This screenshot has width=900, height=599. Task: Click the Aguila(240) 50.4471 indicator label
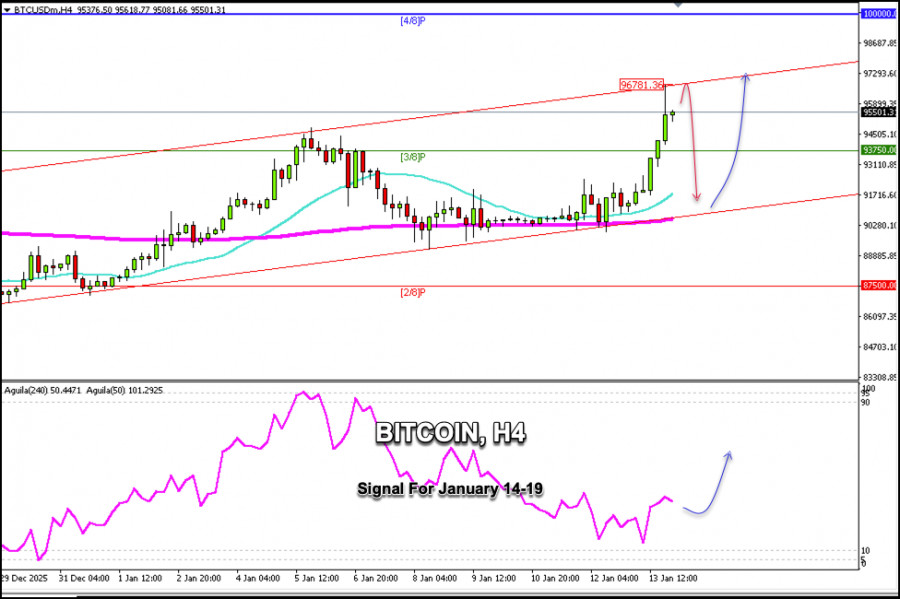coord(43,391)
